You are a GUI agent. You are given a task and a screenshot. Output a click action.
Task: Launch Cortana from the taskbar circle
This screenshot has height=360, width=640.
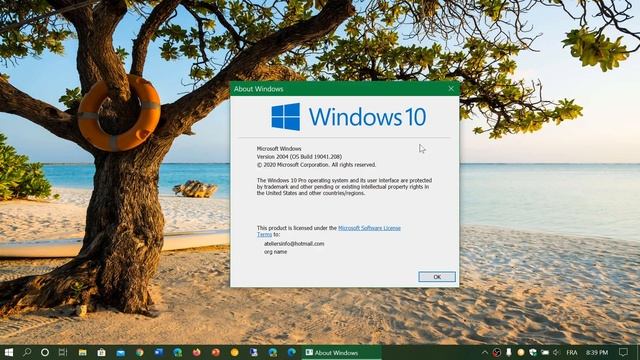45,352
